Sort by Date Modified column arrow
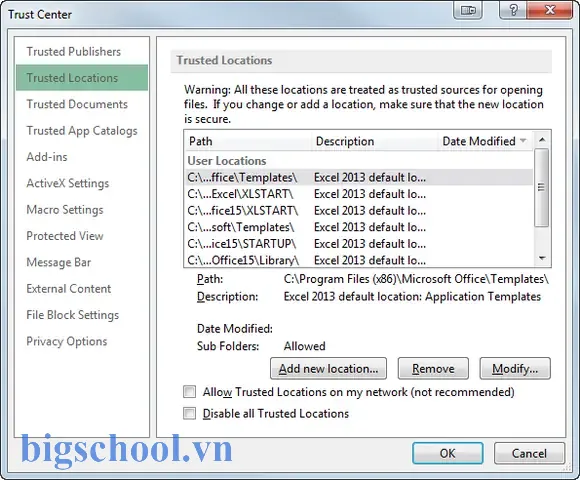The height and width of the screenshot is (480, 580). (523, 141)
